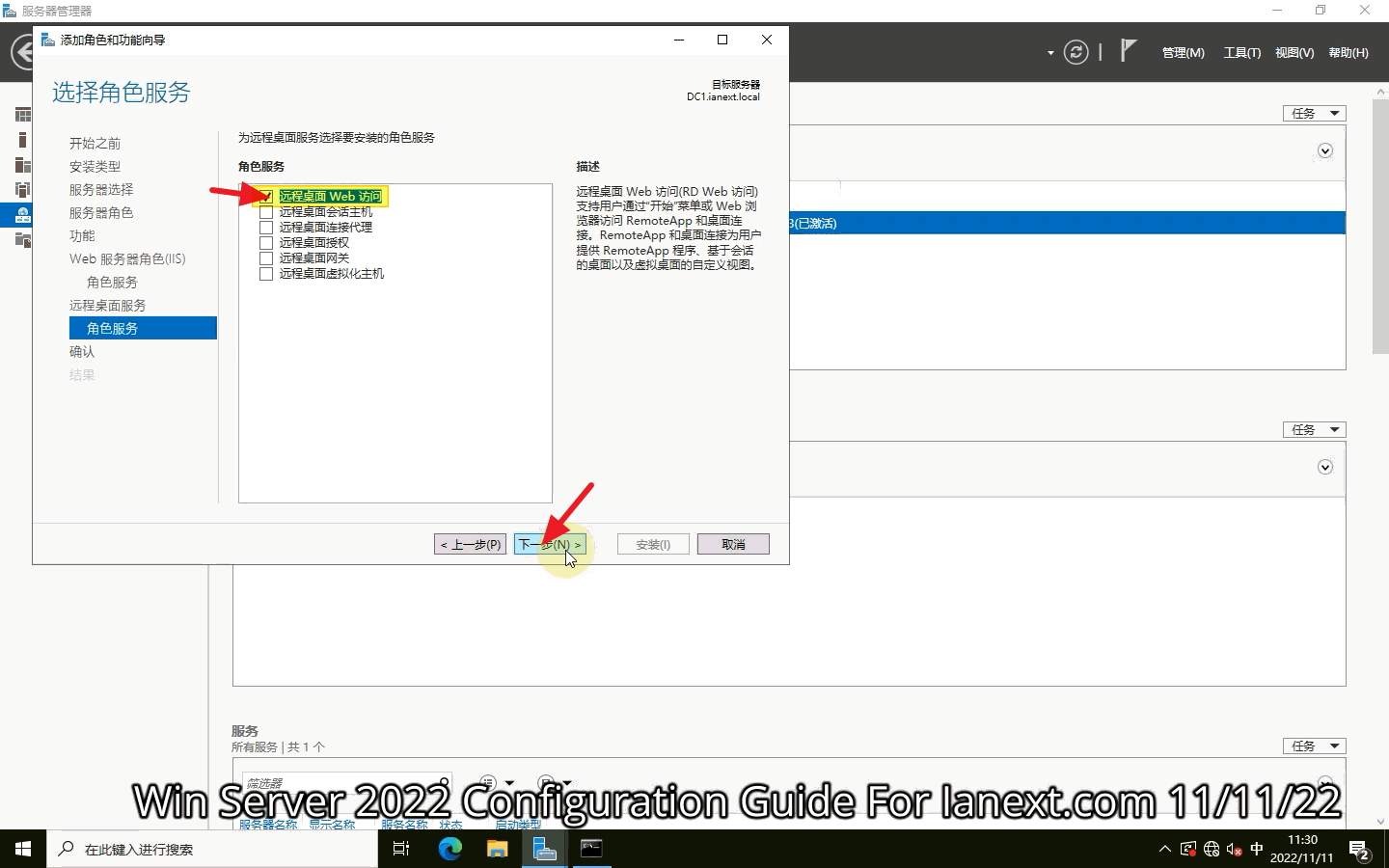Open 帮助(H) menu

tap(1348, 53)
